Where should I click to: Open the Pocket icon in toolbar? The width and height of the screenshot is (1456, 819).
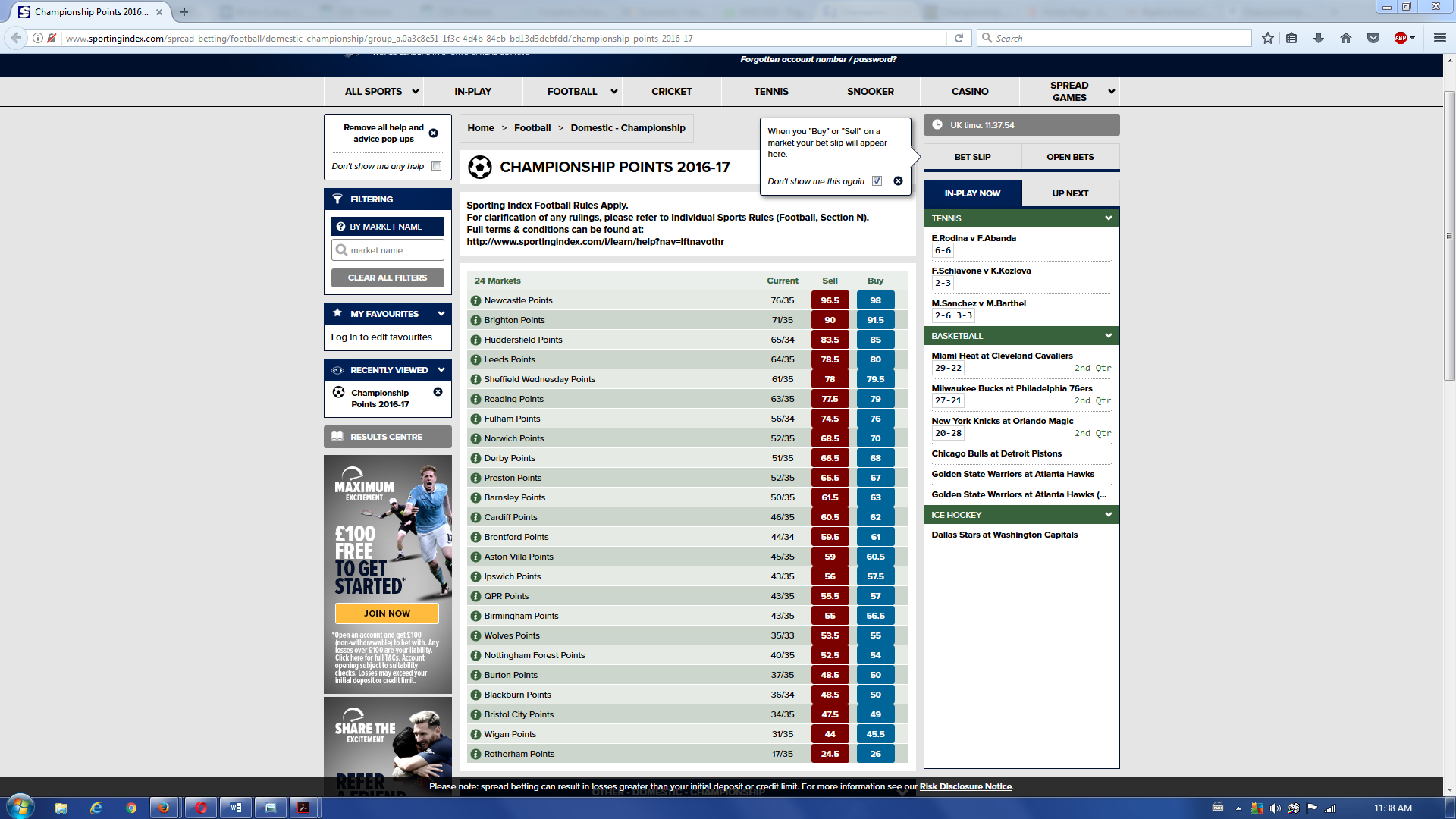pos(1373,38)
